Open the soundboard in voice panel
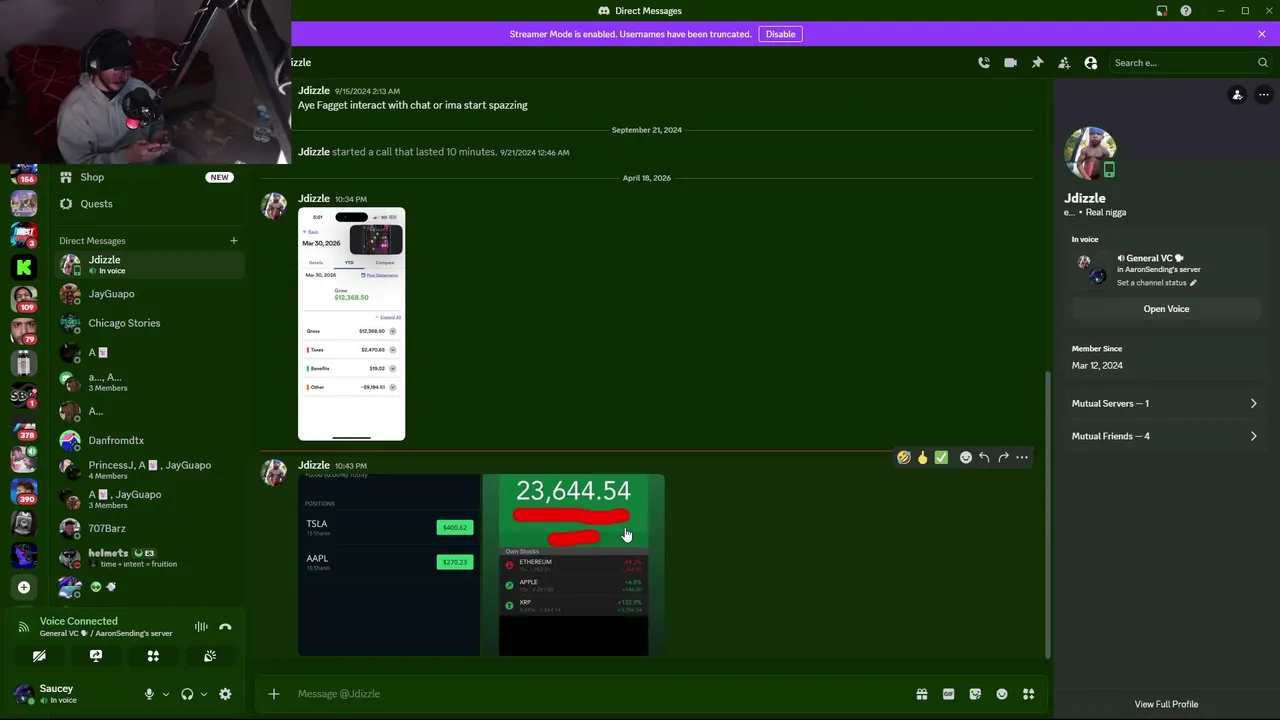The height and width of the screenshot is (720, 1280). click(x=210, y=656)
